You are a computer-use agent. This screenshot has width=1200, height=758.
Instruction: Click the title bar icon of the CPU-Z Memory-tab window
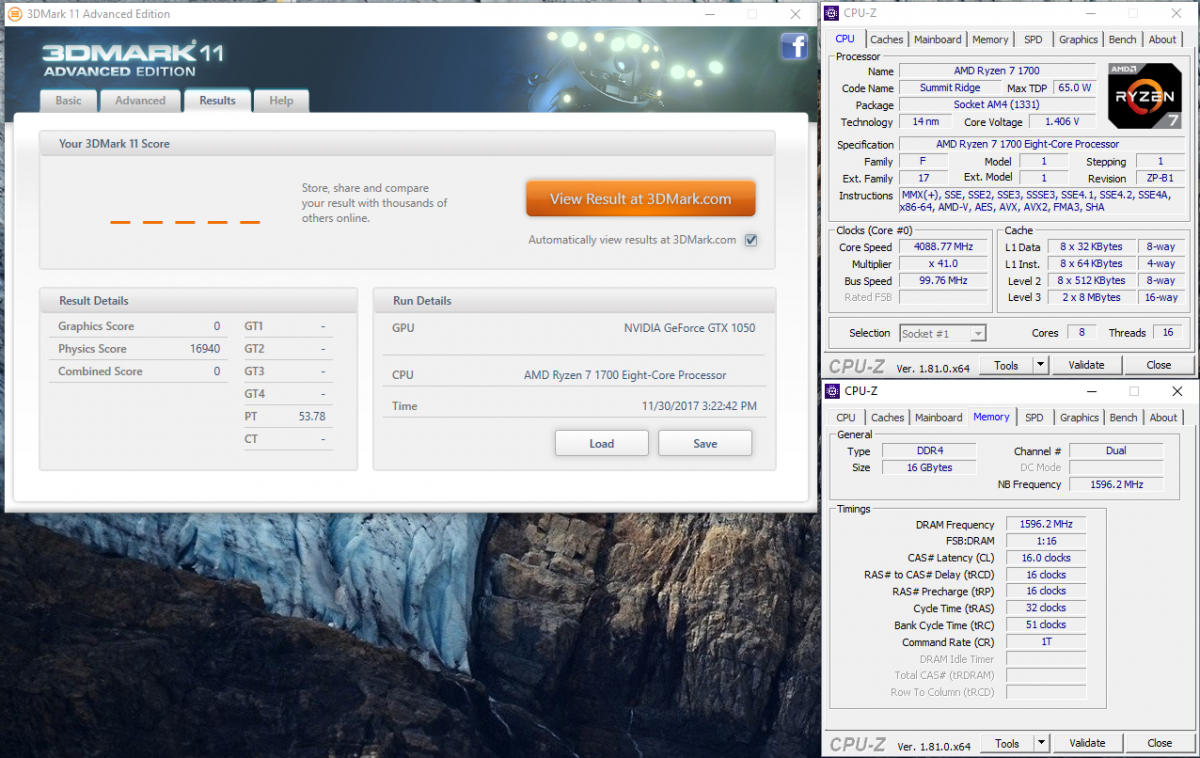coord(832,391)
